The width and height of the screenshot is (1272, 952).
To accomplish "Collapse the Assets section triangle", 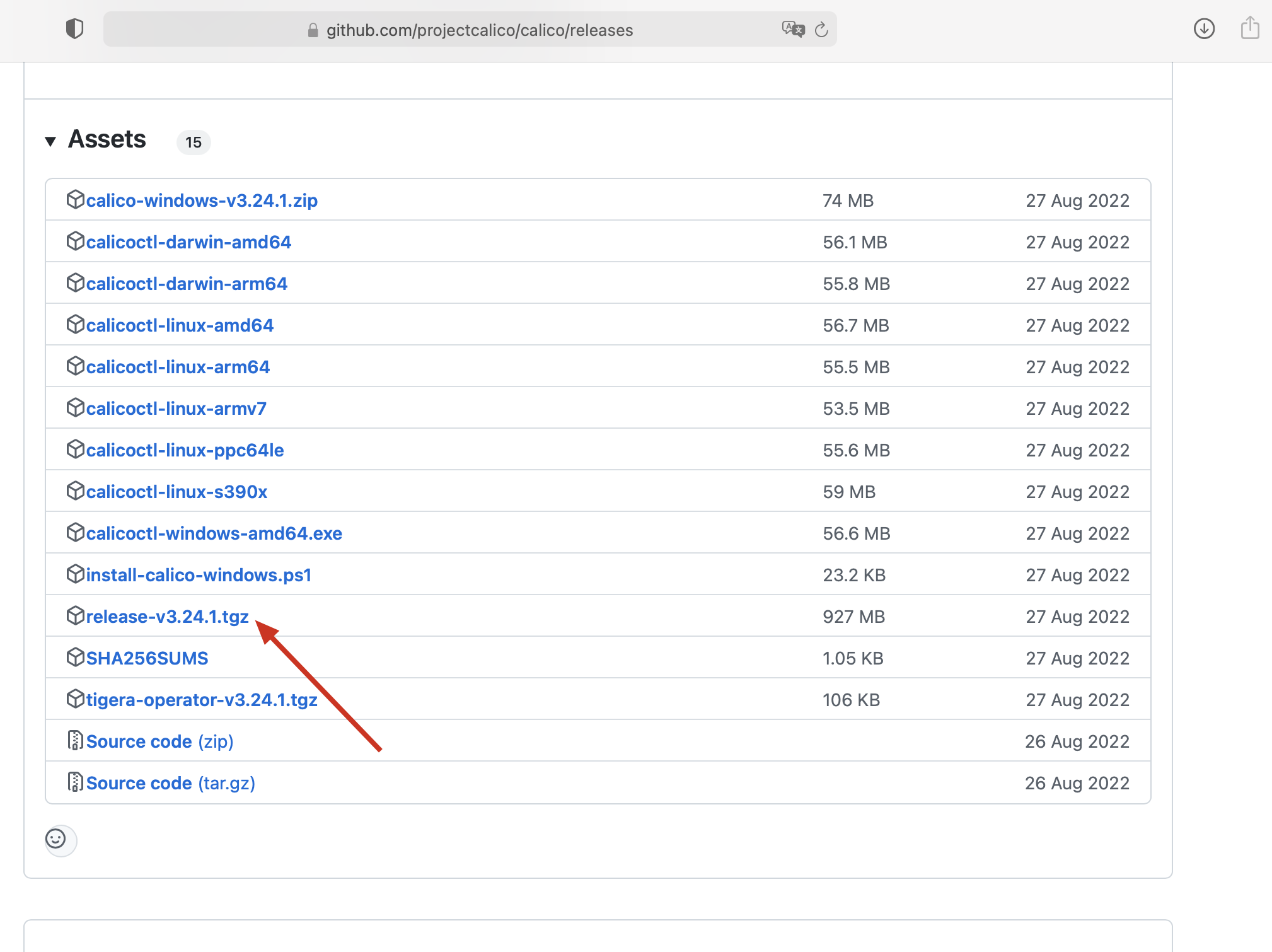I will coord(50,141).
